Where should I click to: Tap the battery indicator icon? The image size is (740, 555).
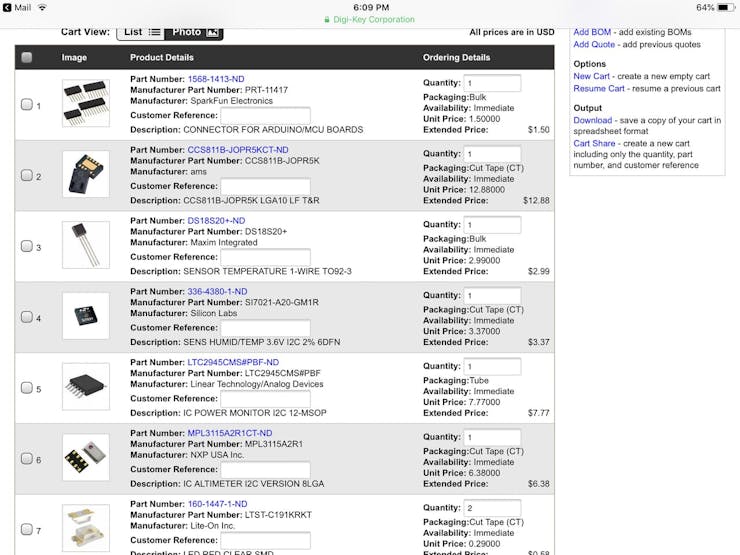(x=723, y=8)
